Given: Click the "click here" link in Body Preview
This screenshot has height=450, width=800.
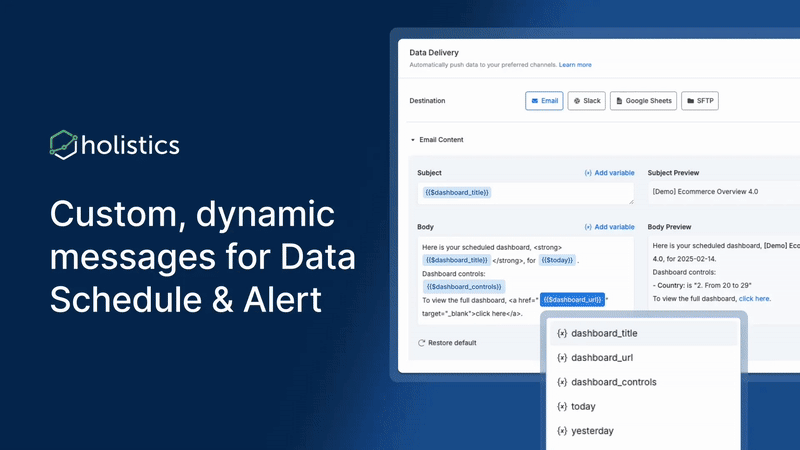Looking at the screenshot, I should (754, 298).
